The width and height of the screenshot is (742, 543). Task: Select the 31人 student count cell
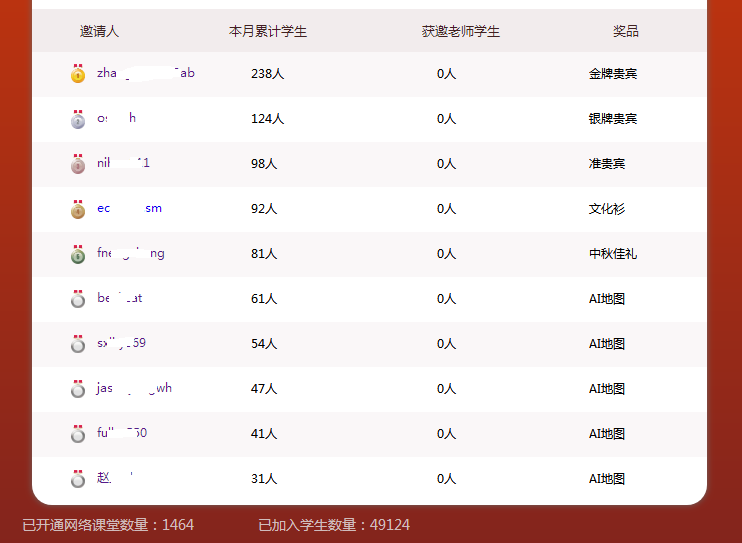264,479
